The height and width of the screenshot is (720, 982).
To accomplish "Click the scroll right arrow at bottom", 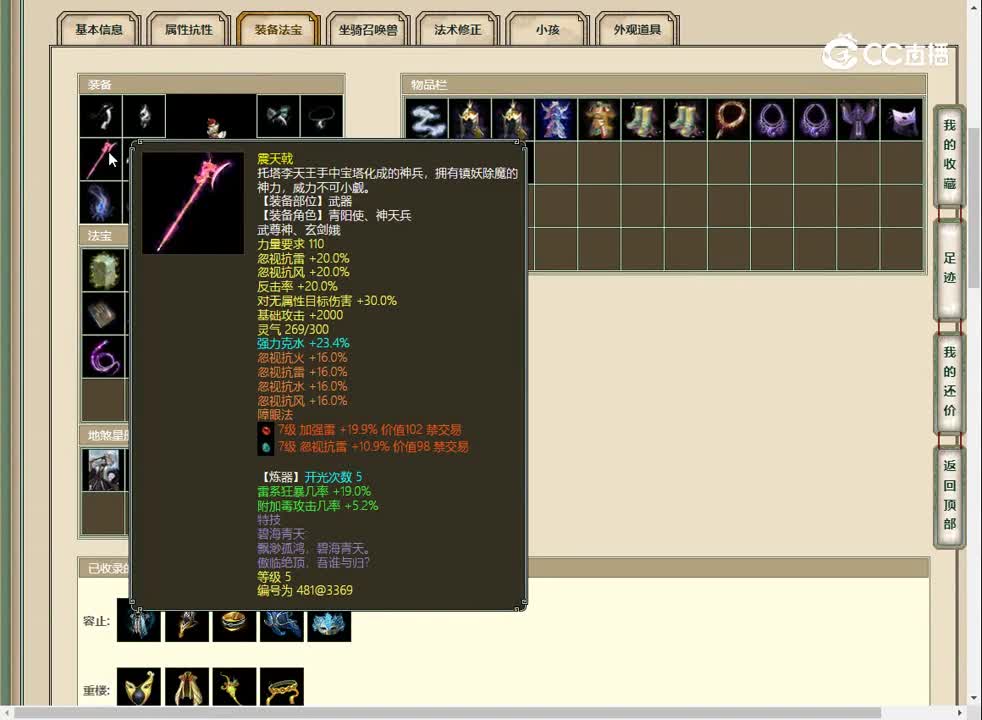I will (x=961, y=713).
